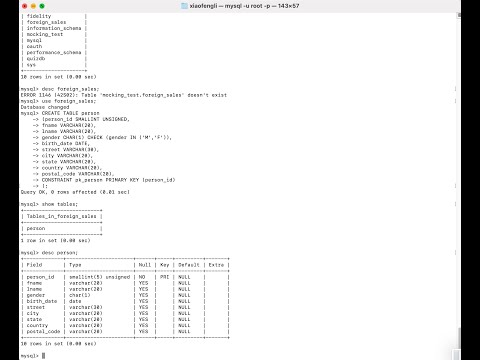Zoom the terminal window with green button
The height and width of the screenshot is (360, 480).
[42, 6]
